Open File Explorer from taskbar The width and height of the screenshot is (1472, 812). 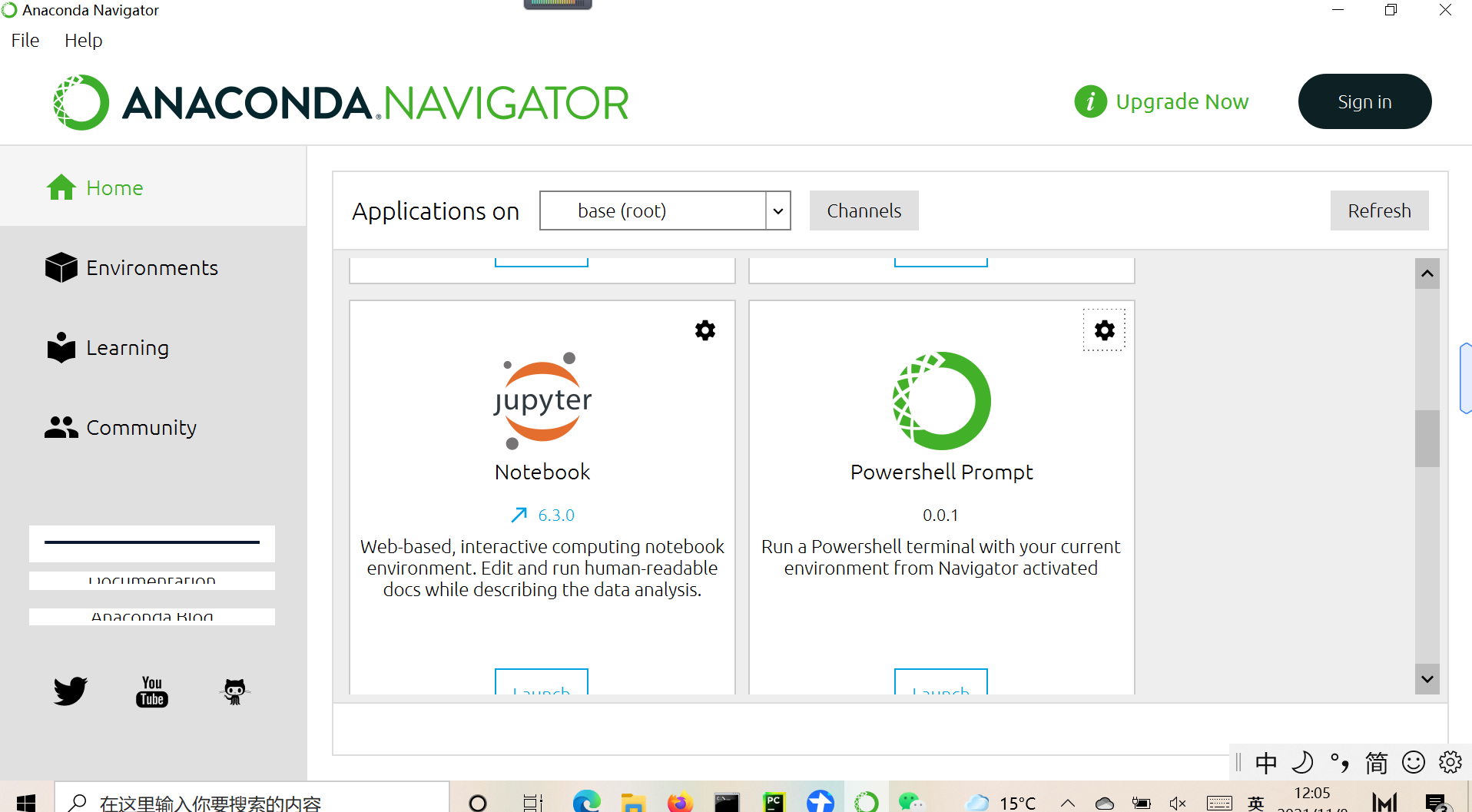633,803
